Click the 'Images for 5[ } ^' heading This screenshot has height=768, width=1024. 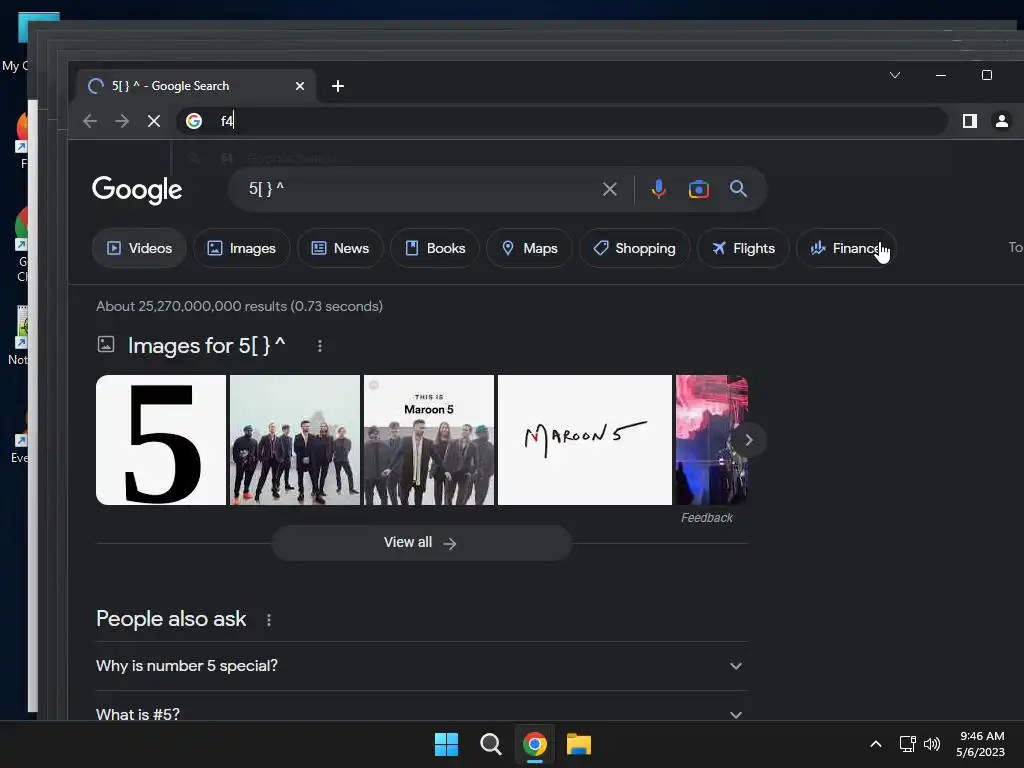pyautogui.click(x=206, y=345)
